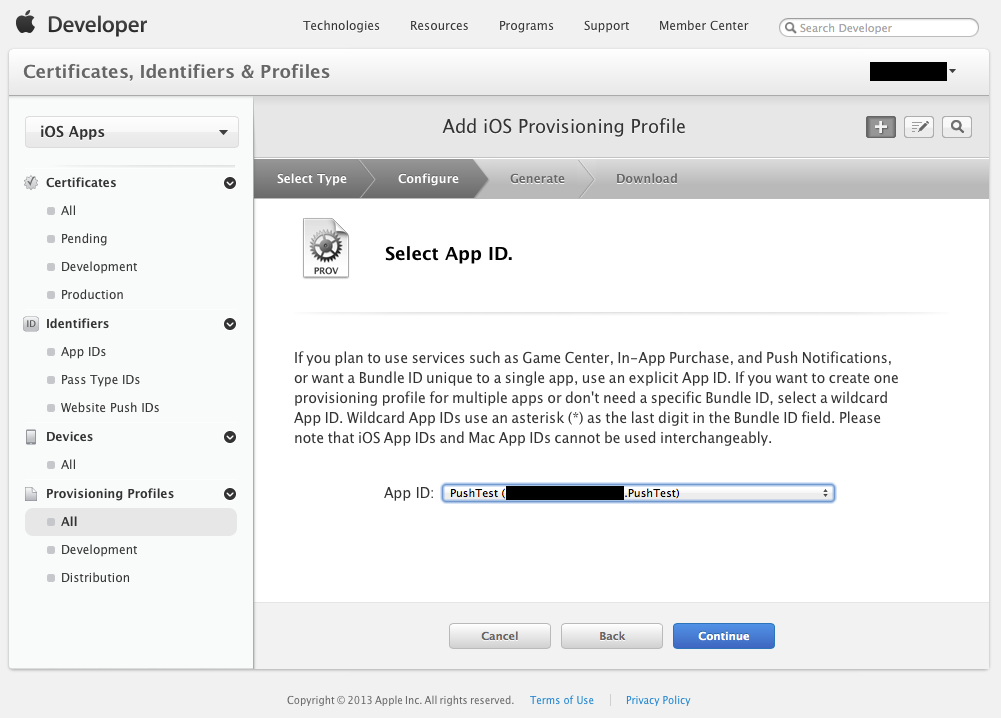1001x718 pixels.
Task: Select Pending under Certificates
Action: pyautogui.click(x=84, y=239)
